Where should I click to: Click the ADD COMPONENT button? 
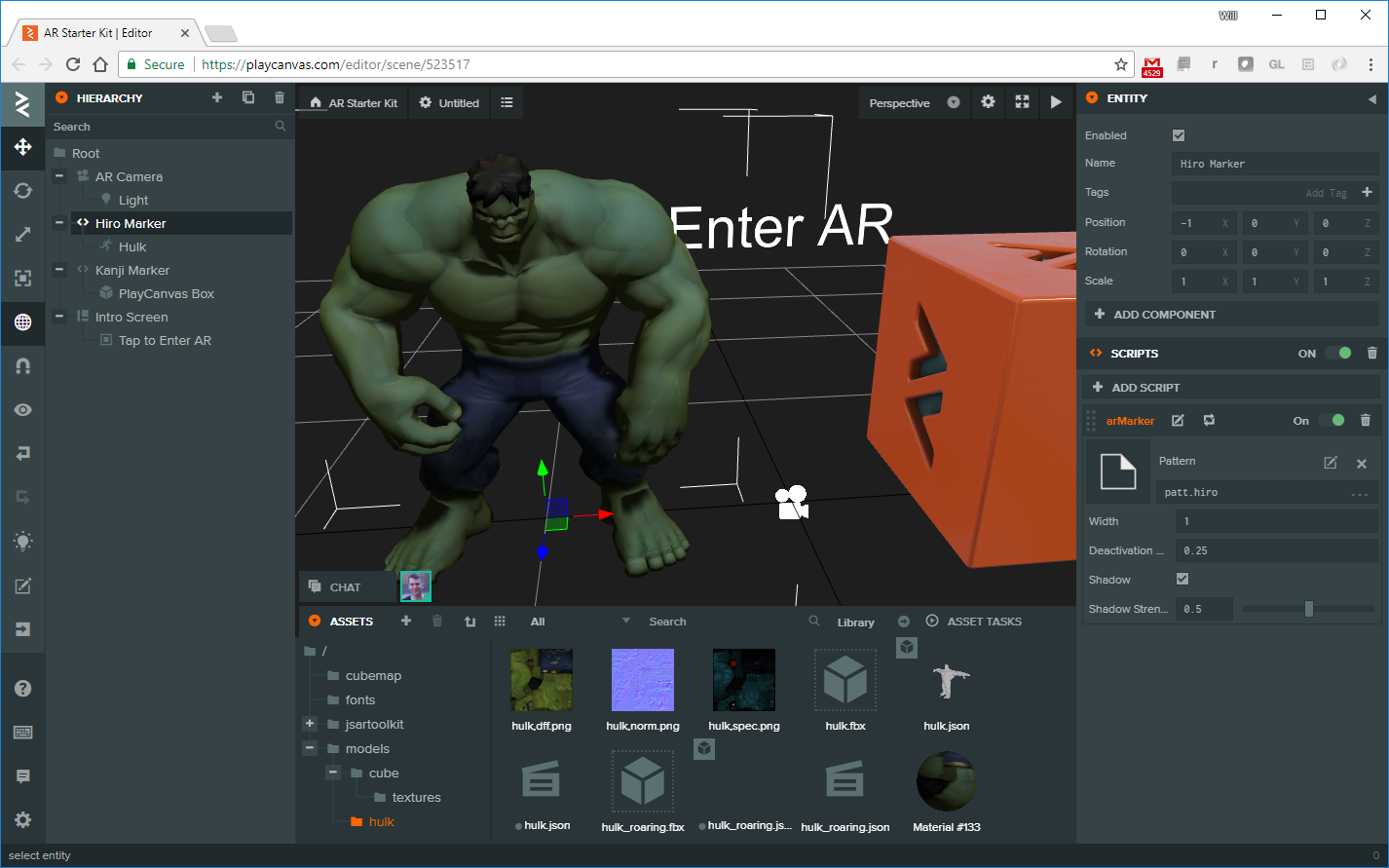pyautogui.click(x=1232, y=315)
